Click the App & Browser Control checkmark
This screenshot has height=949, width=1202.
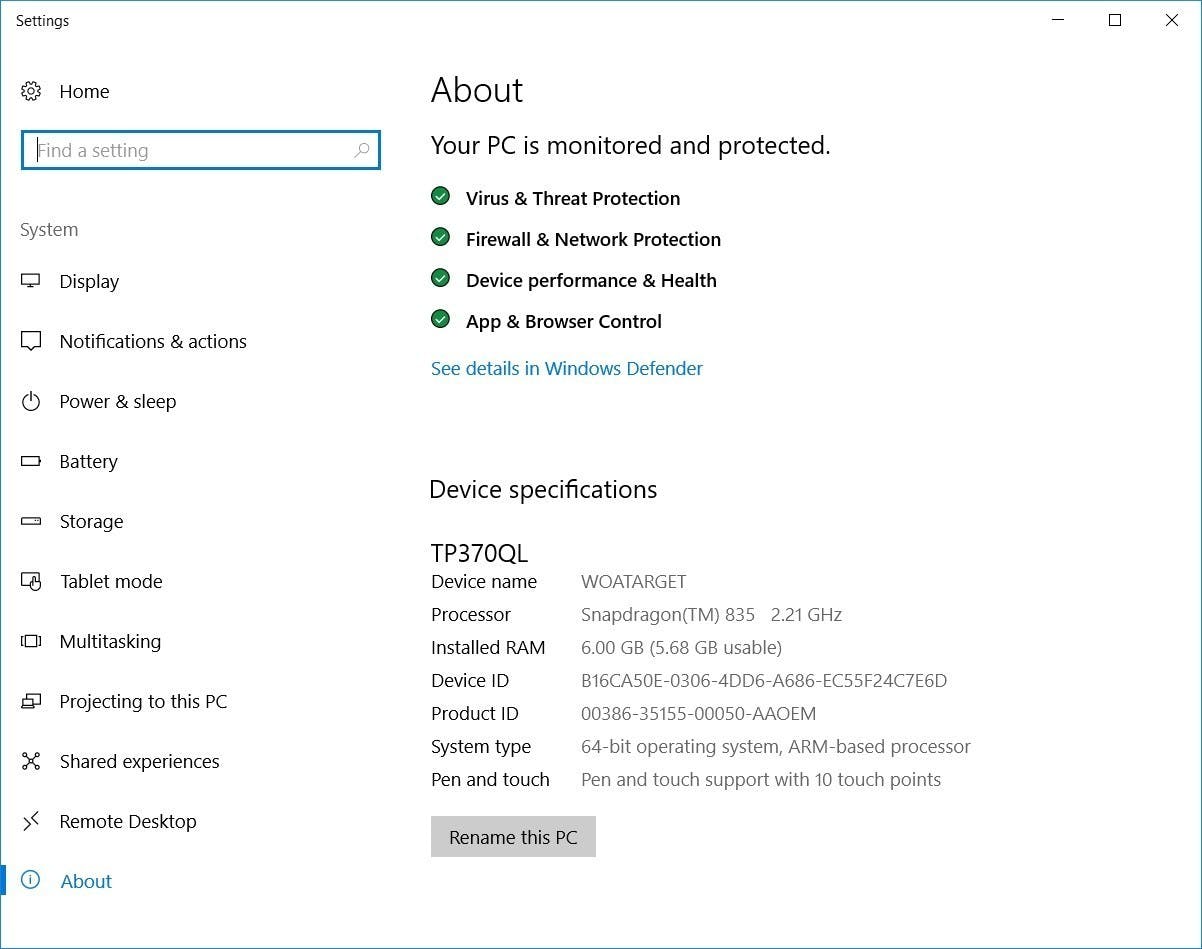click(x=440, y=319)
